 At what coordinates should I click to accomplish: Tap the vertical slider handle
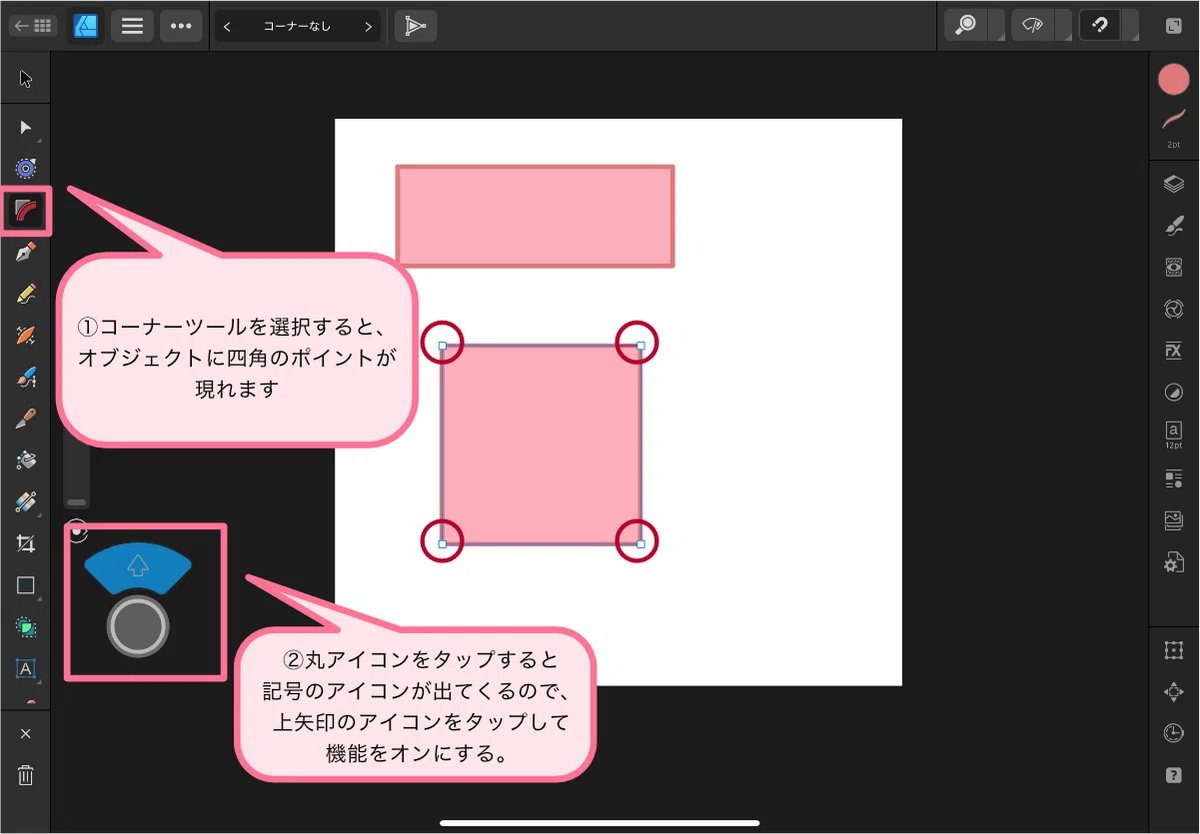click(x=76, y=501)
